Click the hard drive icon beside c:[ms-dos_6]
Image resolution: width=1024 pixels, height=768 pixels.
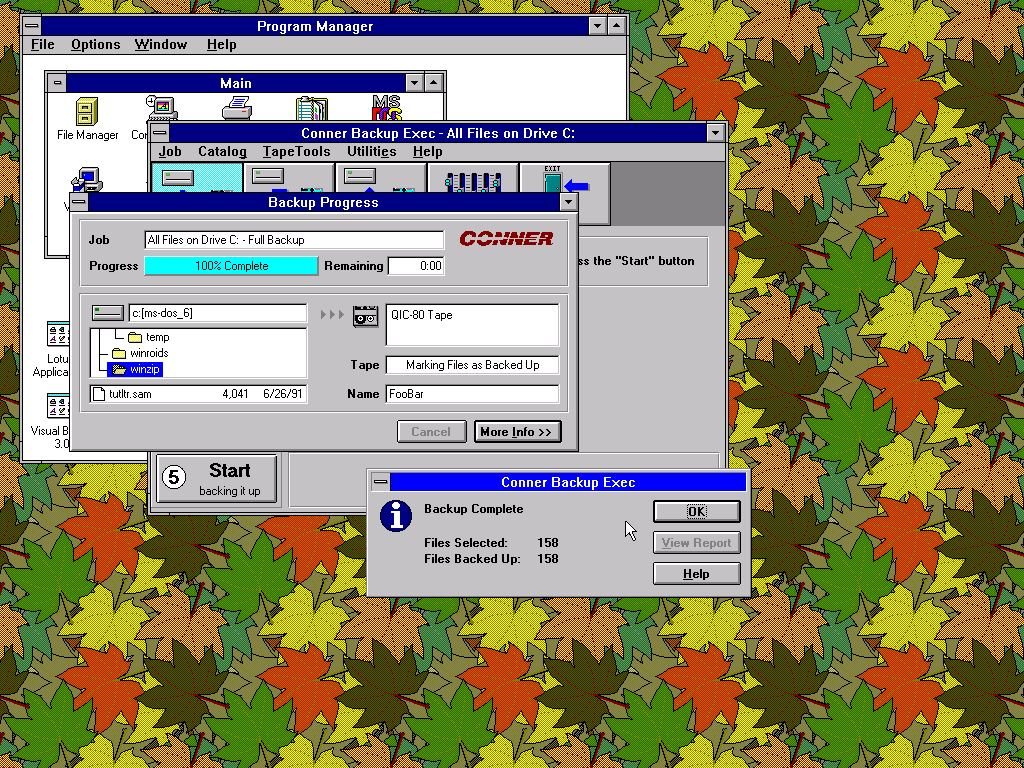coord(108,313)
